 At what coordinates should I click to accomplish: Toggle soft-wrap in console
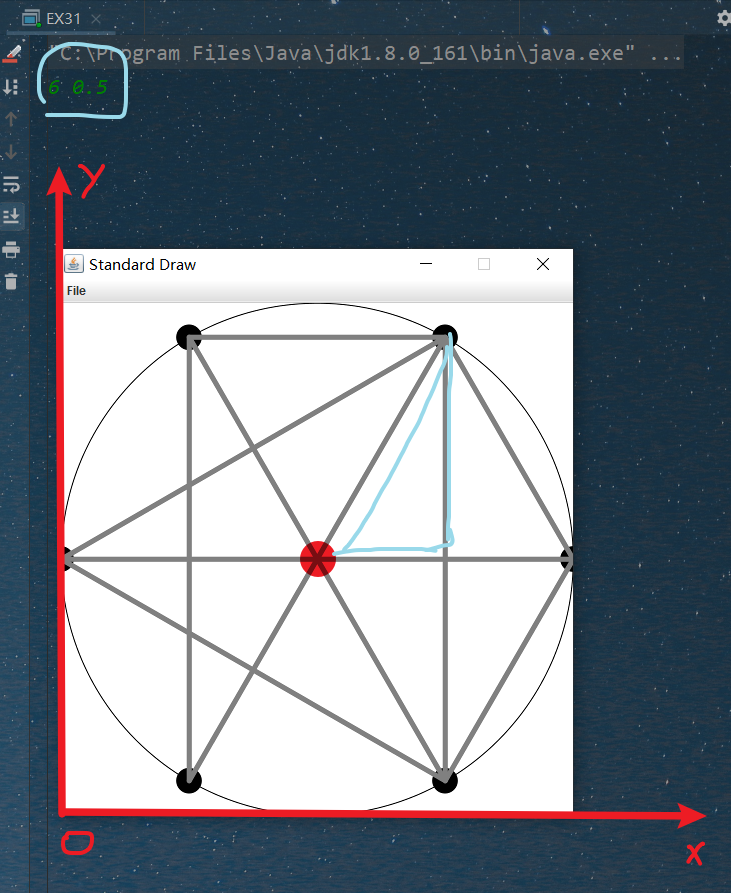click(x=11, y=185)
